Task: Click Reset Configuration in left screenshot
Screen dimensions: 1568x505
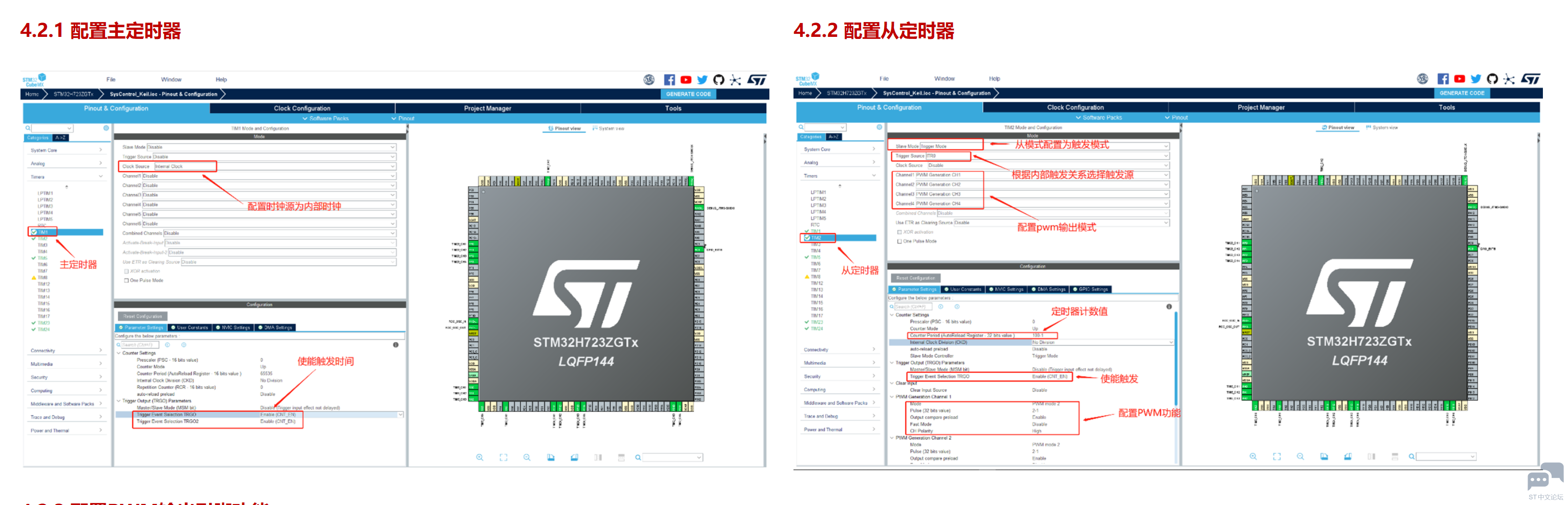Action: 142,317
